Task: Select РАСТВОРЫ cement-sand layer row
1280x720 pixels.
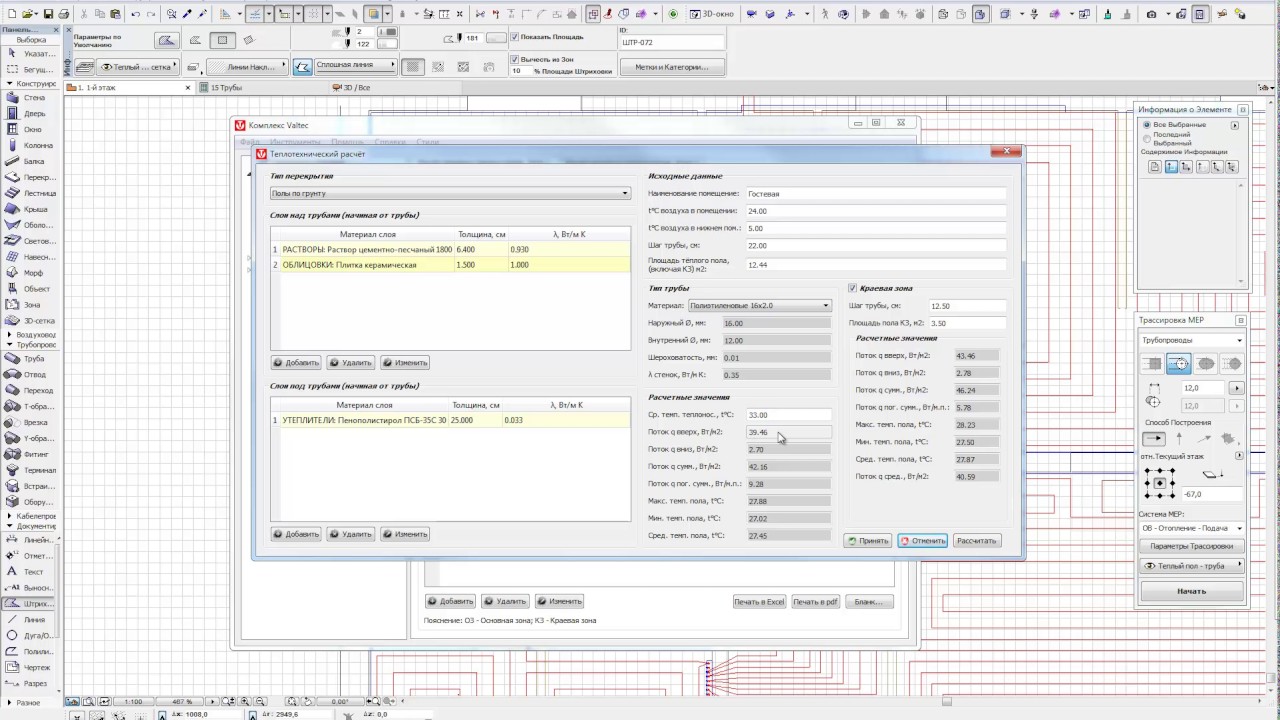Action: coord(450,249)
